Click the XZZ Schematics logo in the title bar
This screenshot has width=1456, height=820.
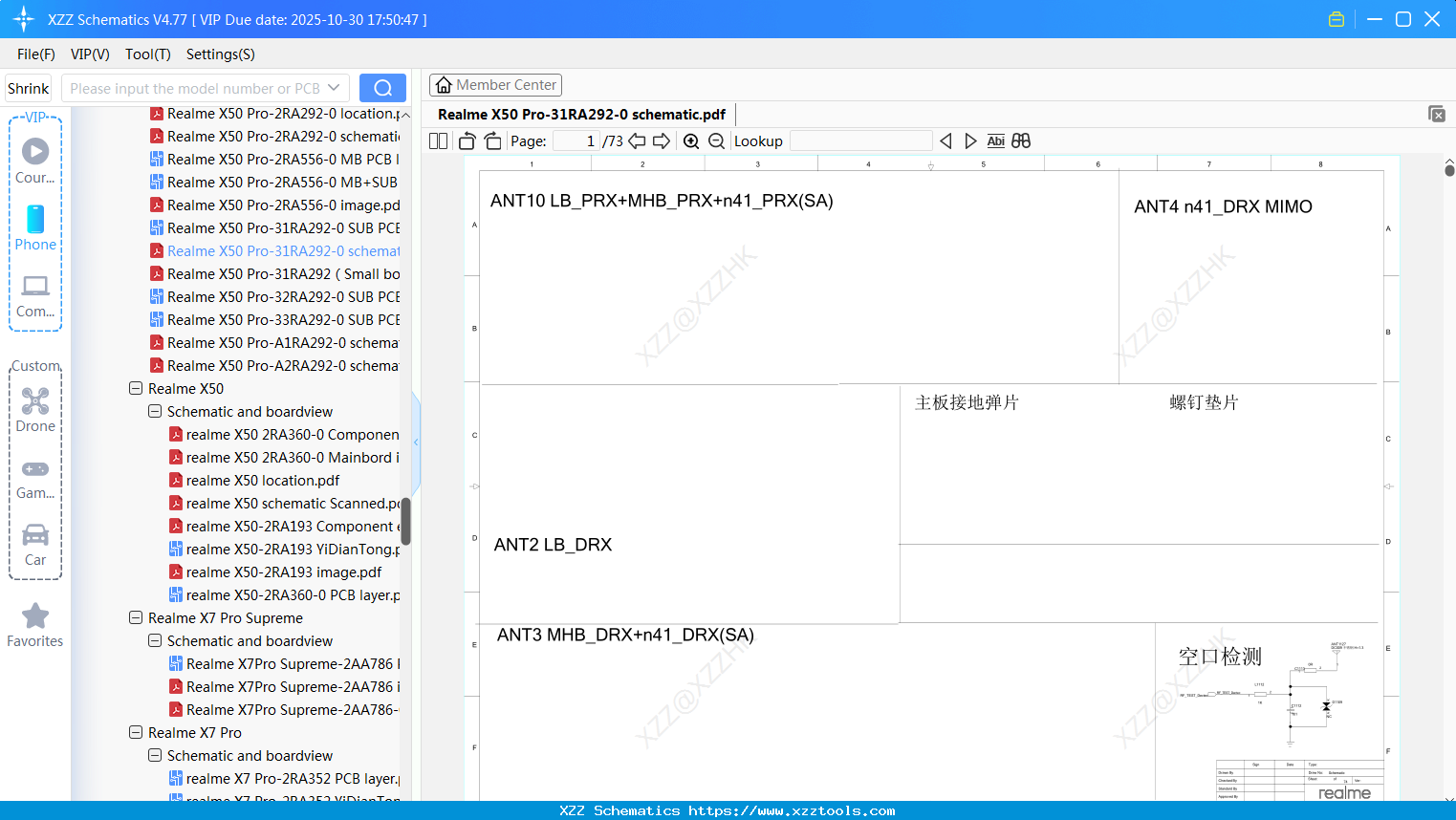(x=24, y=19)
